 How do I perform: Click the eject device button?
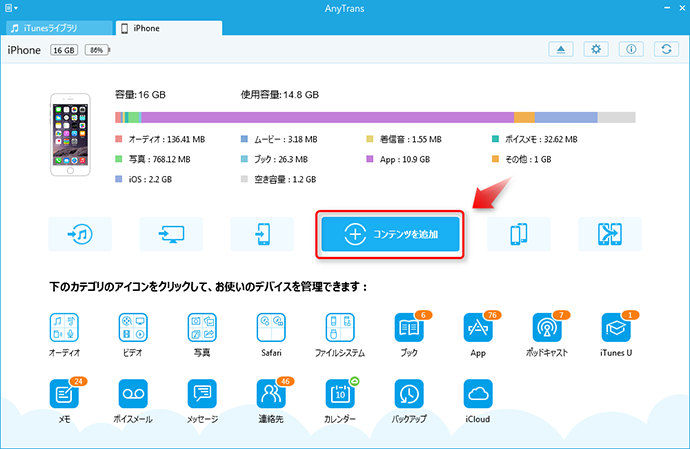(561, 49)
